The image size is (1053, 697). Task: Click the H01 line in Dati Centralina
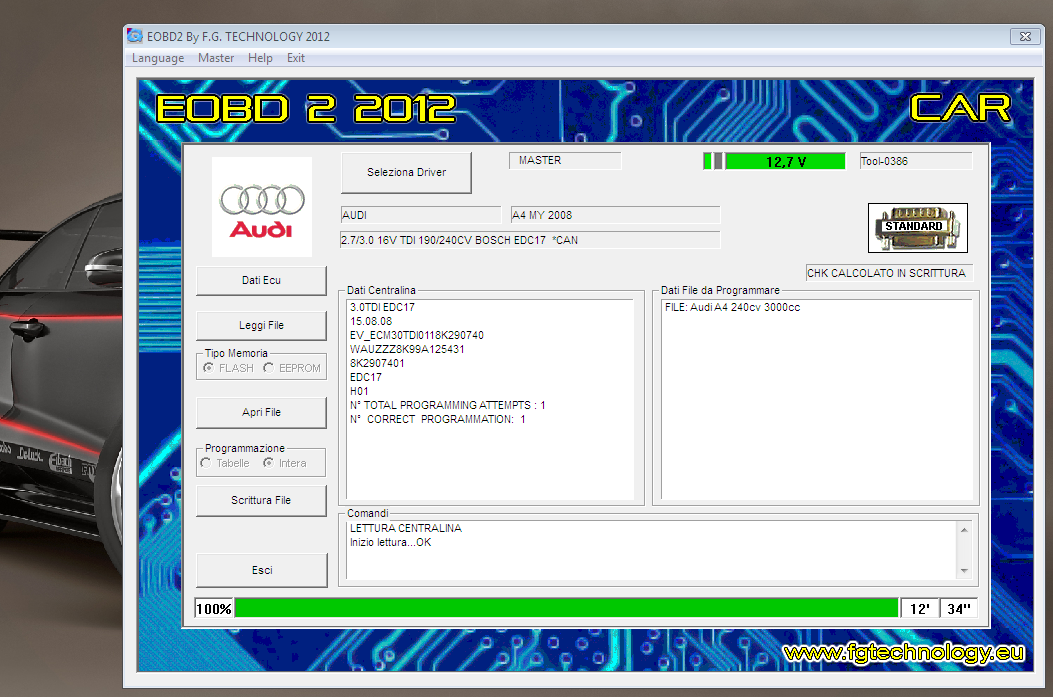click(359, 391)
